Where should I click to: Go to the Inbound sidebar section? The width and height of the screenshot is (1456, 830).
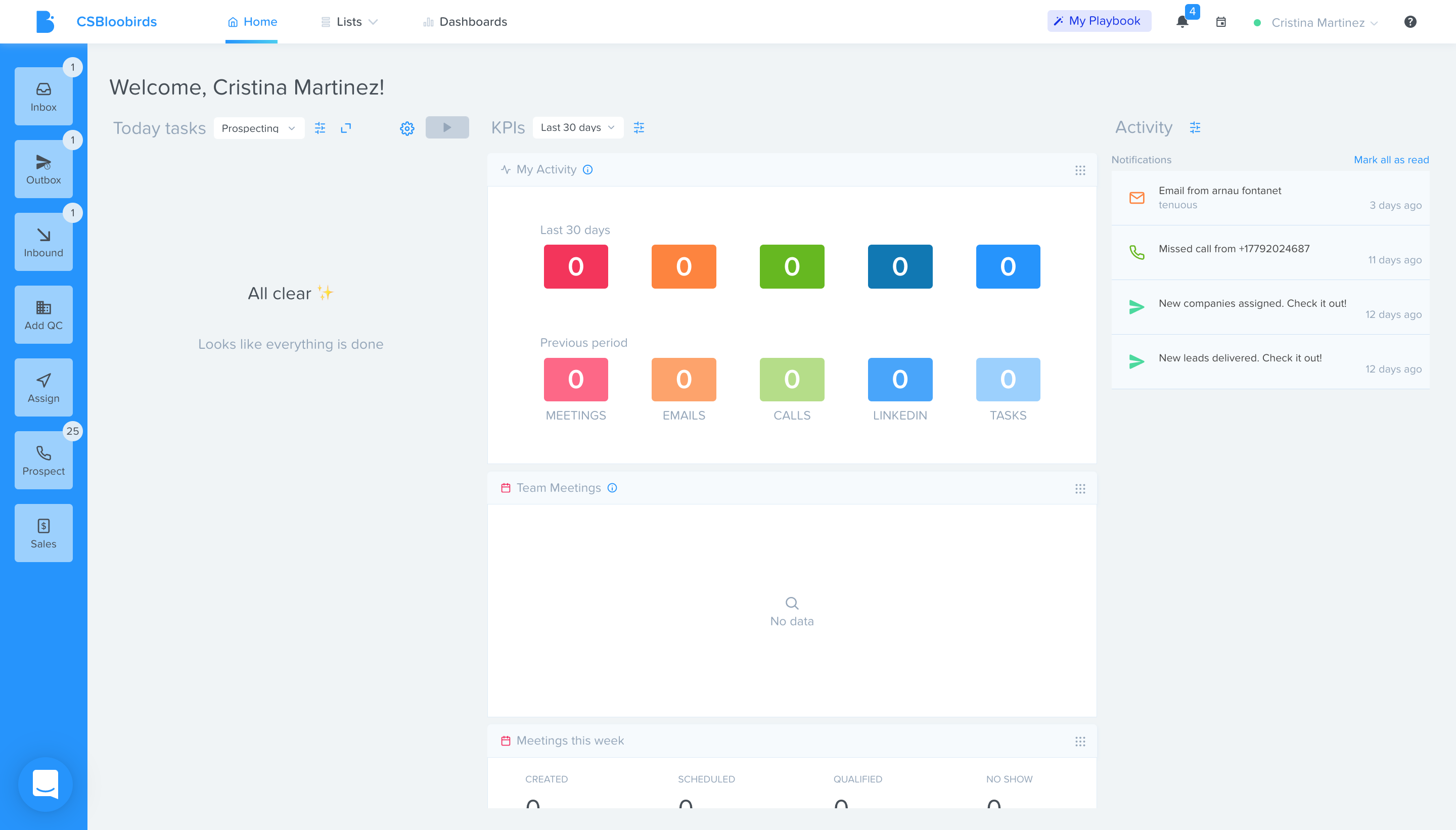coord(43,242)
